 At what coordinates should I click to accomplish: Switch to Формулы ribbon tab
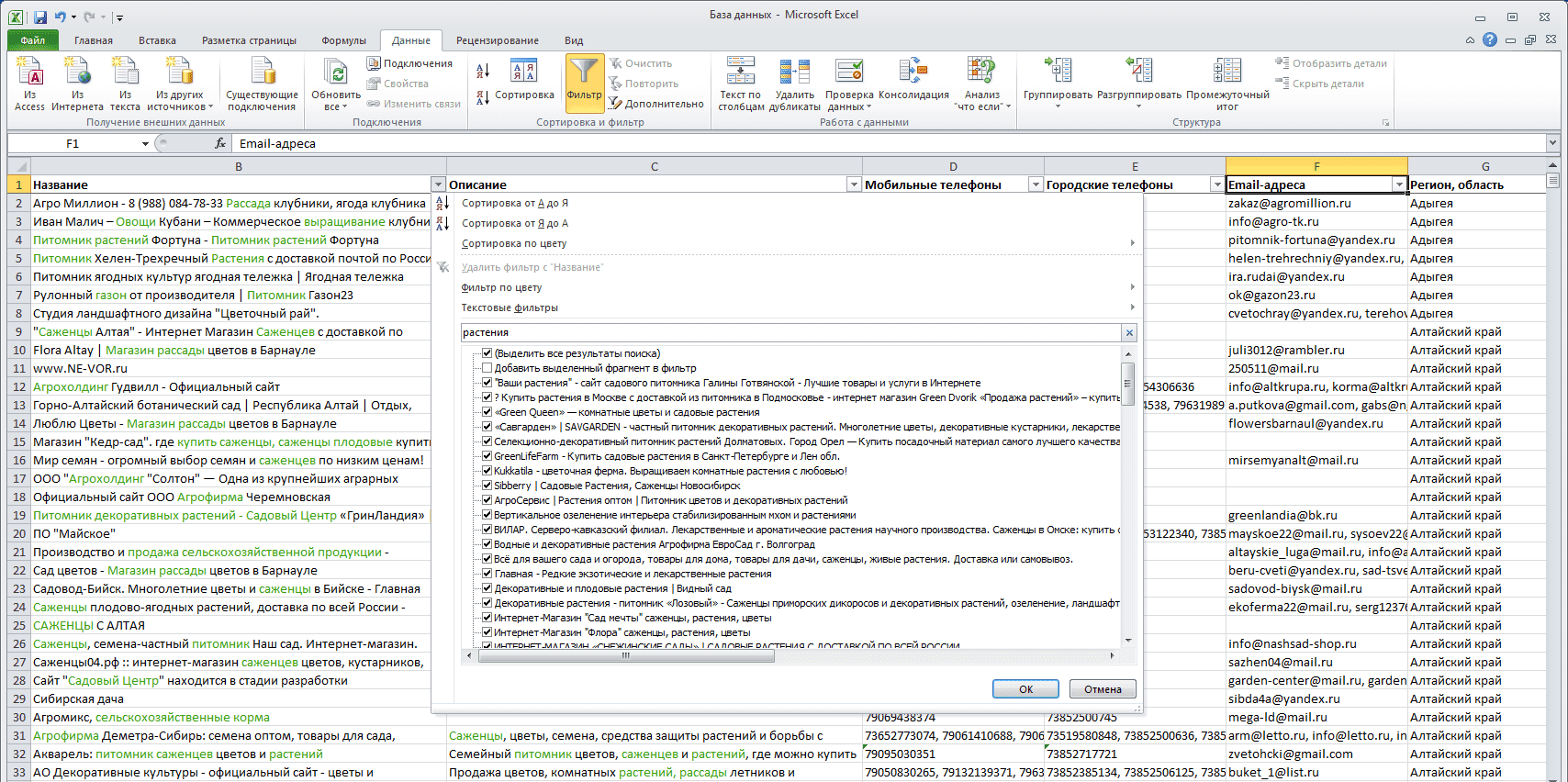pos(343,40)
